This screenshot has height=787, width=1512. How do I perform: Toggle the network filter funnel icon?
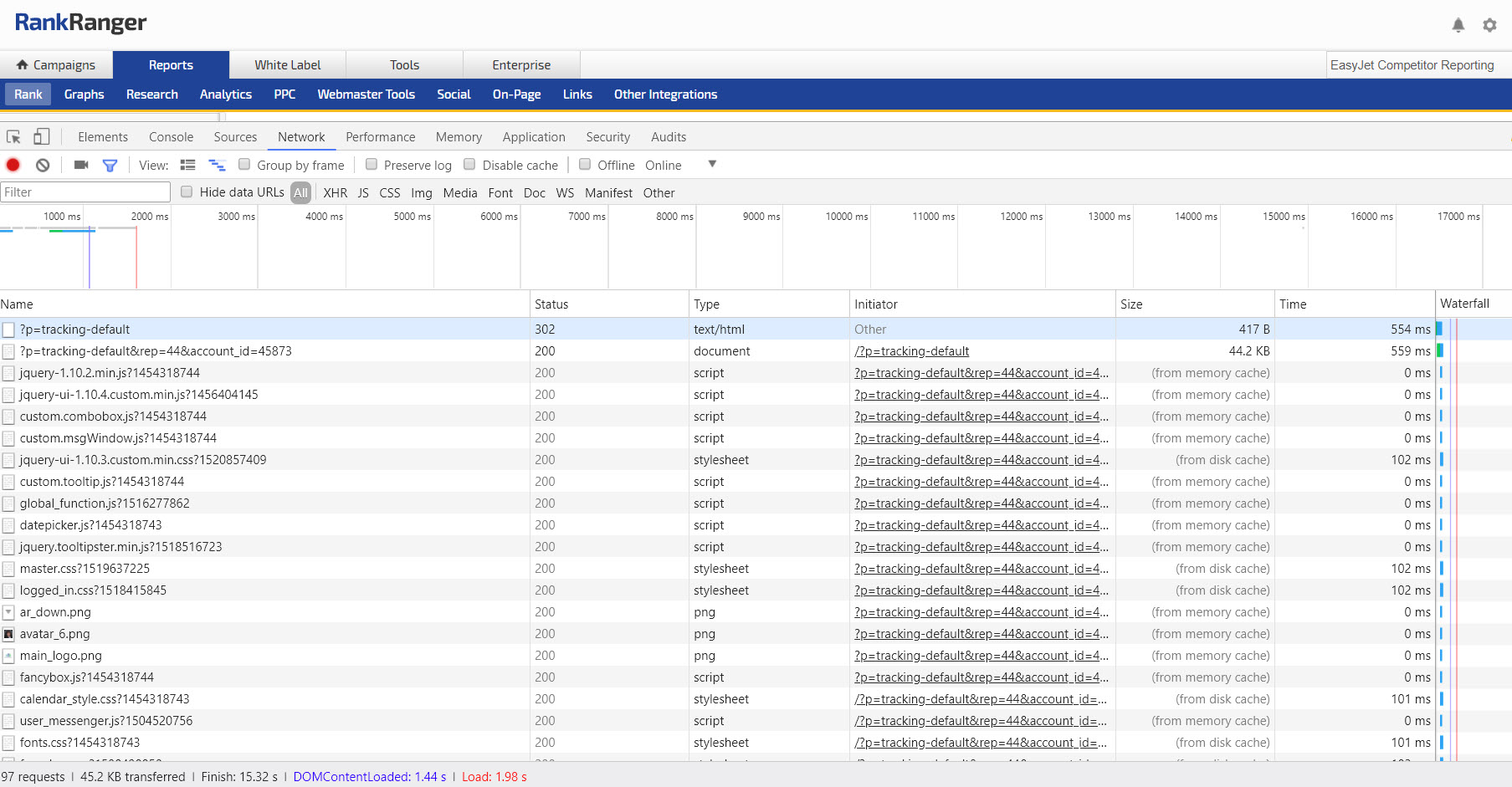click(x=110, y=165)
